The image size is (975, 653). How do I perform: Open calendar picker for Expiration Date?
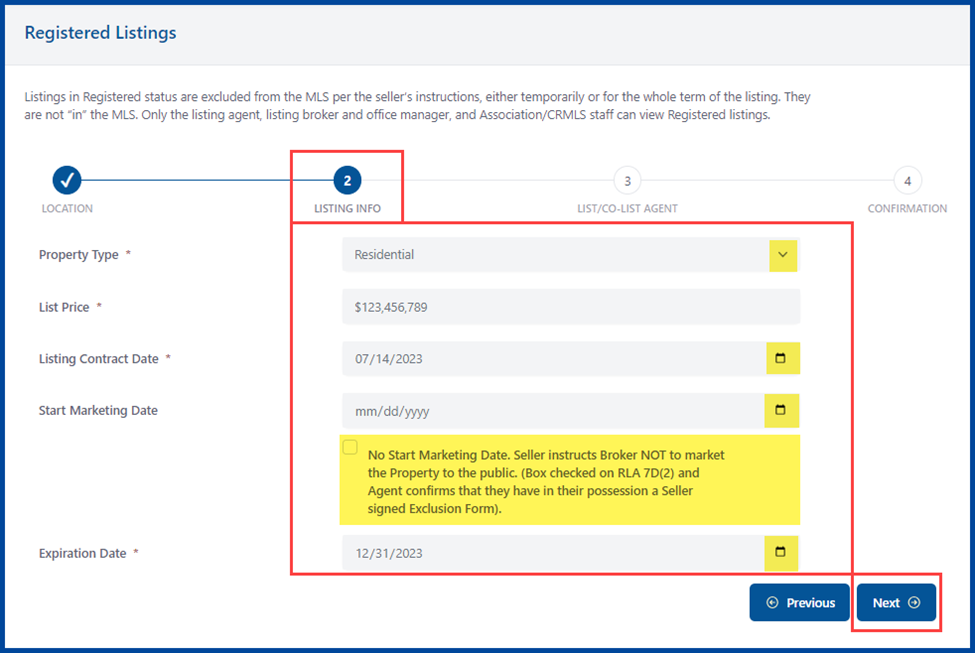pyautogui.click(x=782, y=552)
